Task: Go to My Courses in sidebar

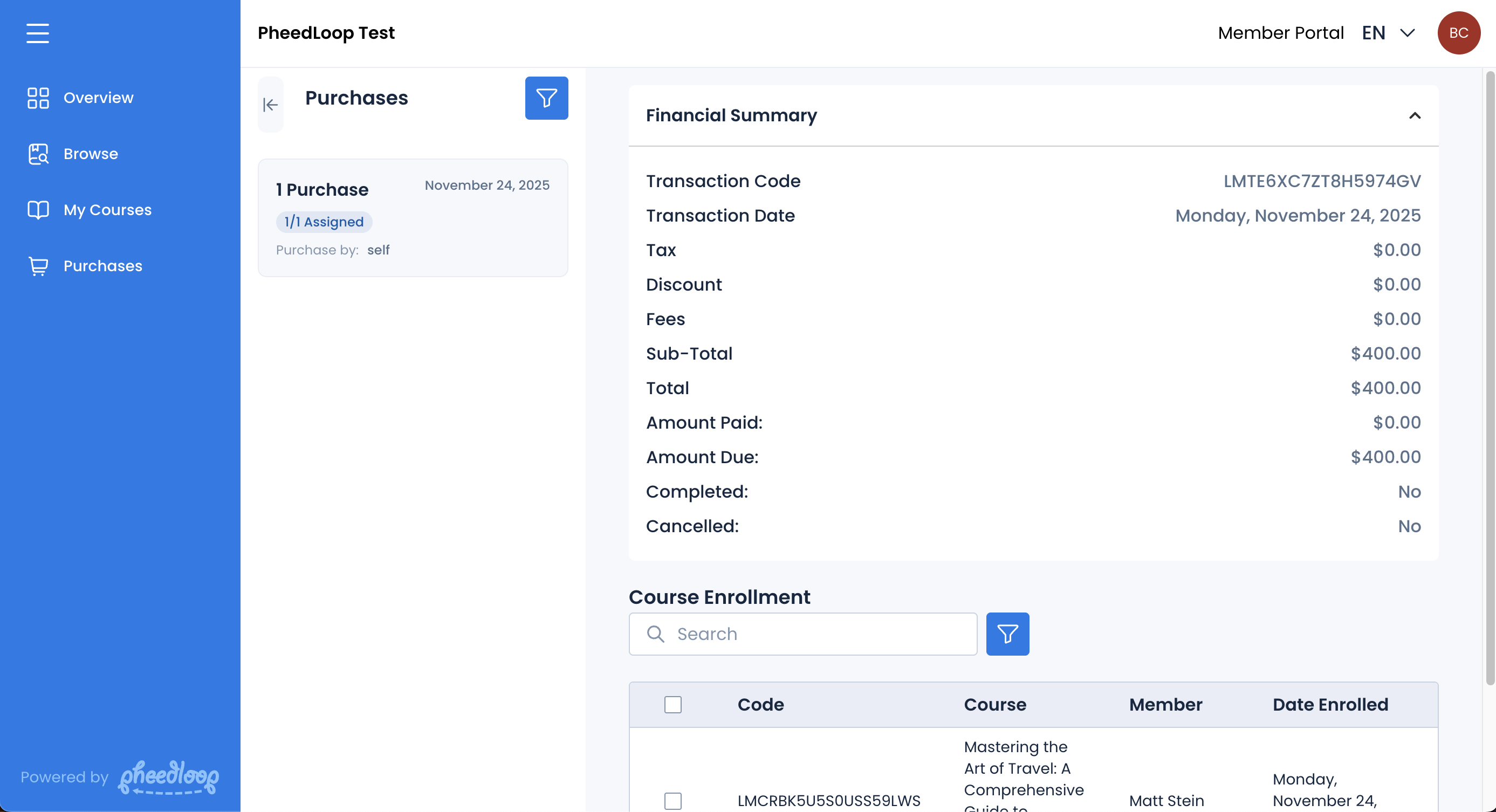Action: tap(107, 210)
